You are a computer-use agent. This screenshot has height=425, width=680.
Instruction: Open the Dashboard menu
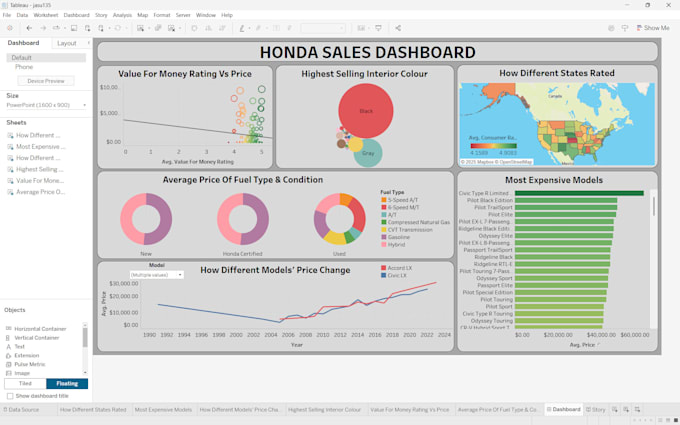tap(76, 15)
